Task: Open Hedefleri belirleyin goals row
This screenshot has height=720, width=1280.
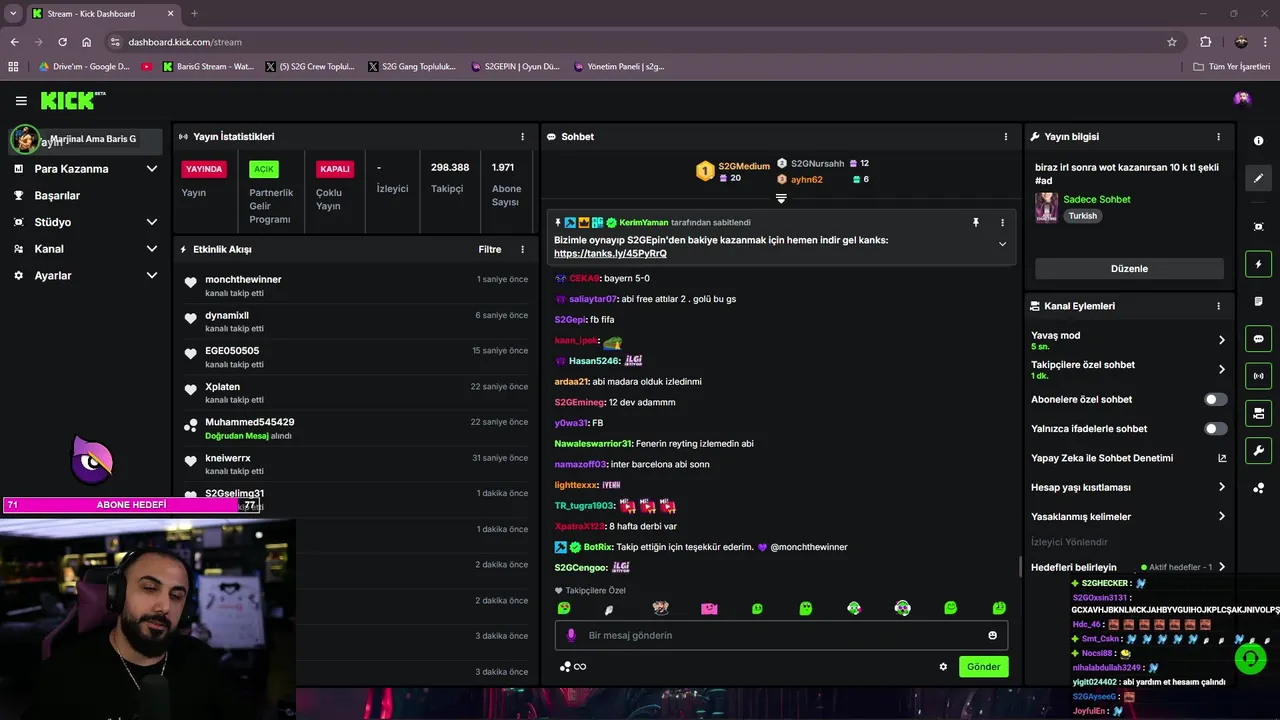Action: tap(1129, 567)
